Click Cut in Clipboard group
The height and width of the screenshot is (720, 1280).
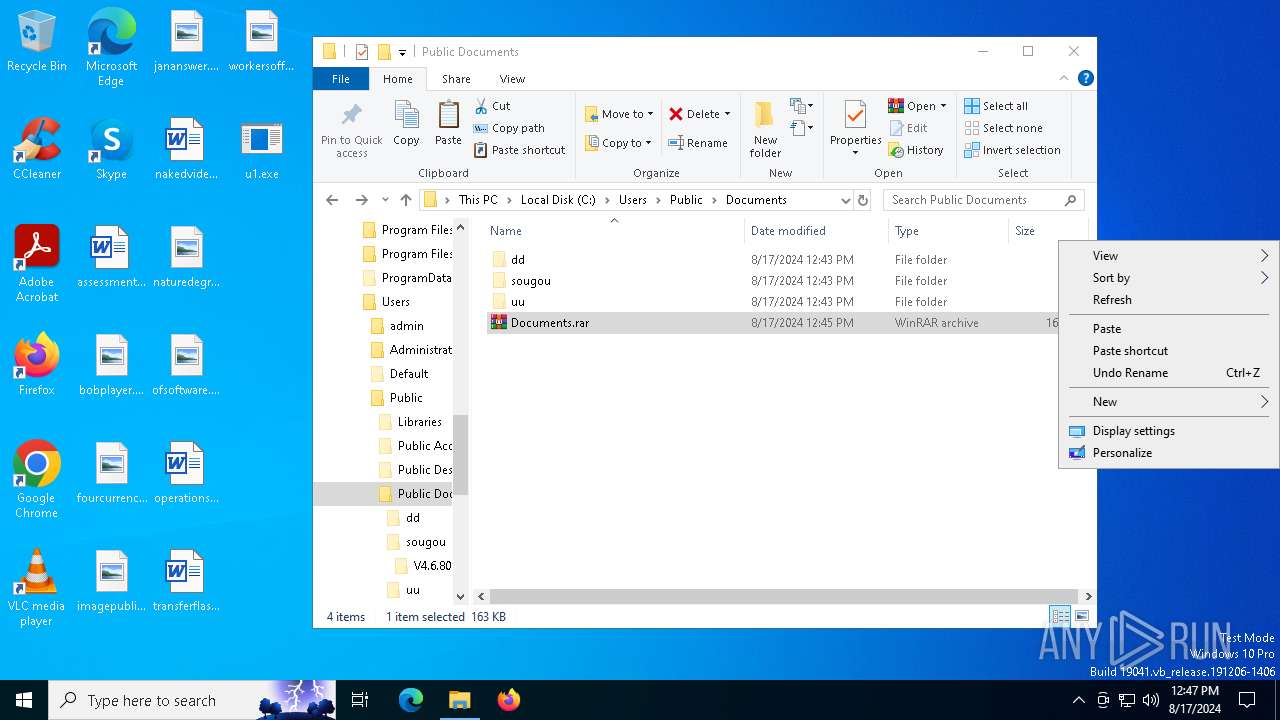[x=492, y=106]
